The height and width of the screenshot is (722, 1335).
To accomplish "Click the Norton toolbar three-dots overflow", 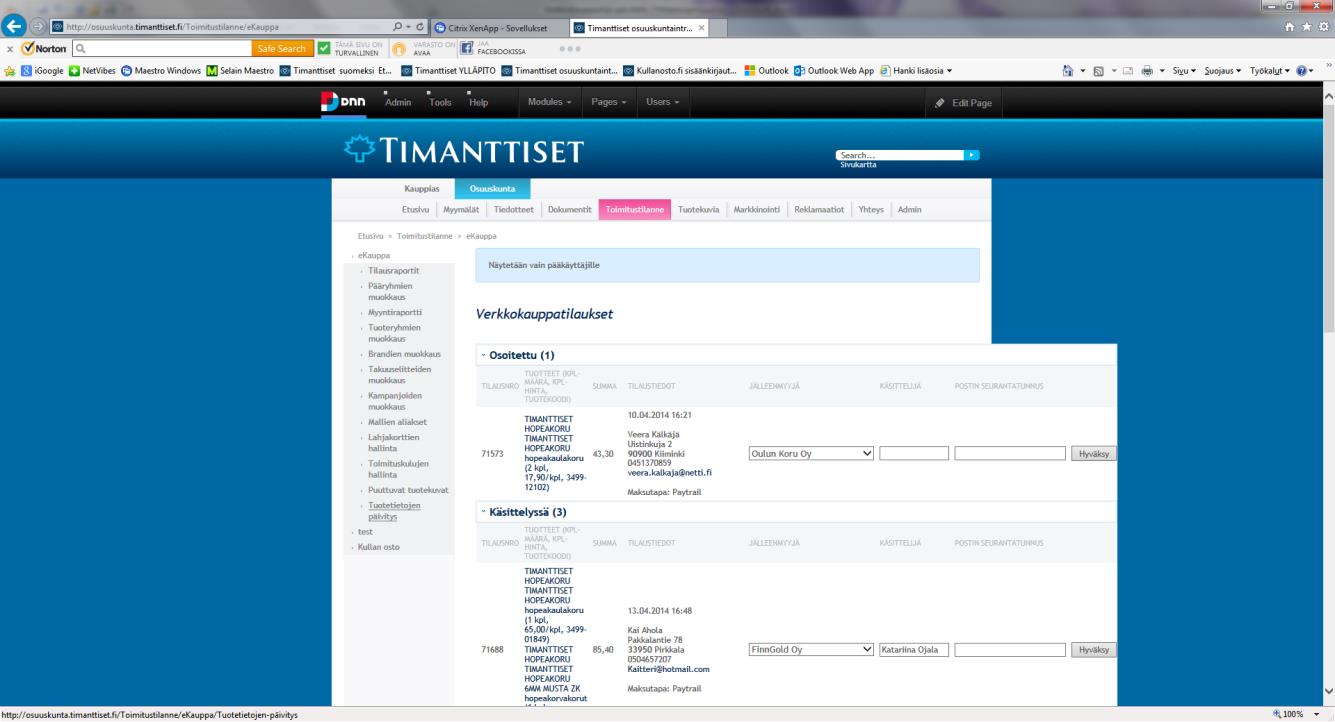I will [571, 47].
